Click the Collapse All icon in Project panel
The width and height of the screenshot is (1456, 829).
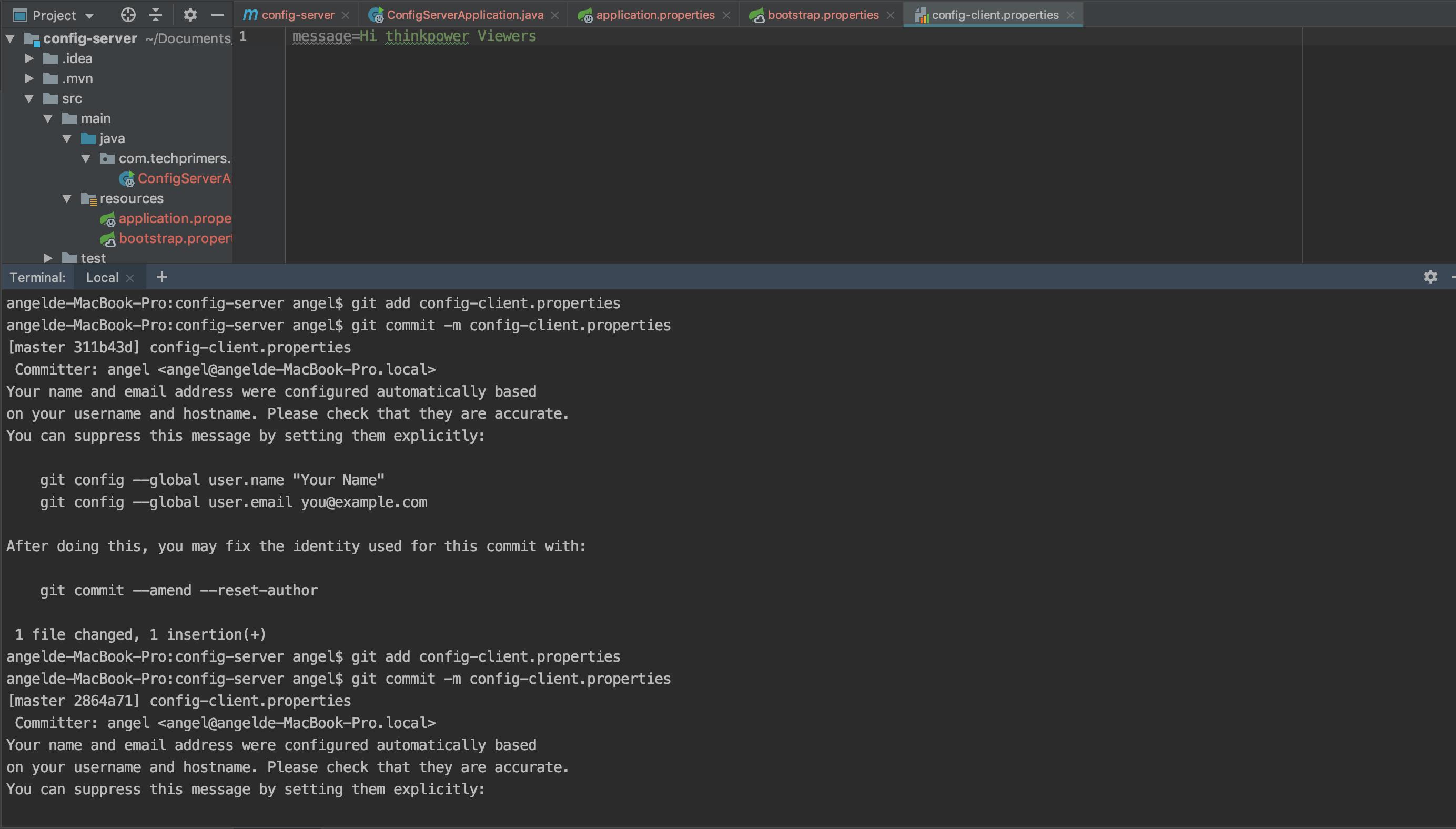155,15
